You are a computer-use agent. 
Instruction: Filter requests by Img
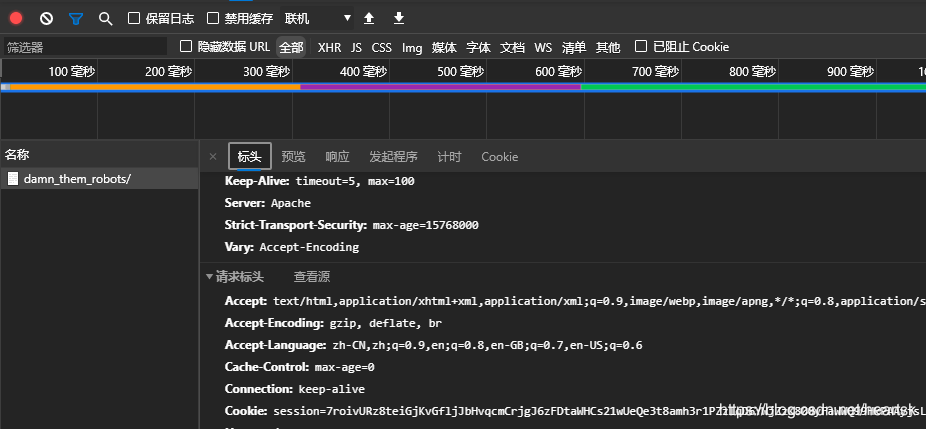[x=412, y=47]
